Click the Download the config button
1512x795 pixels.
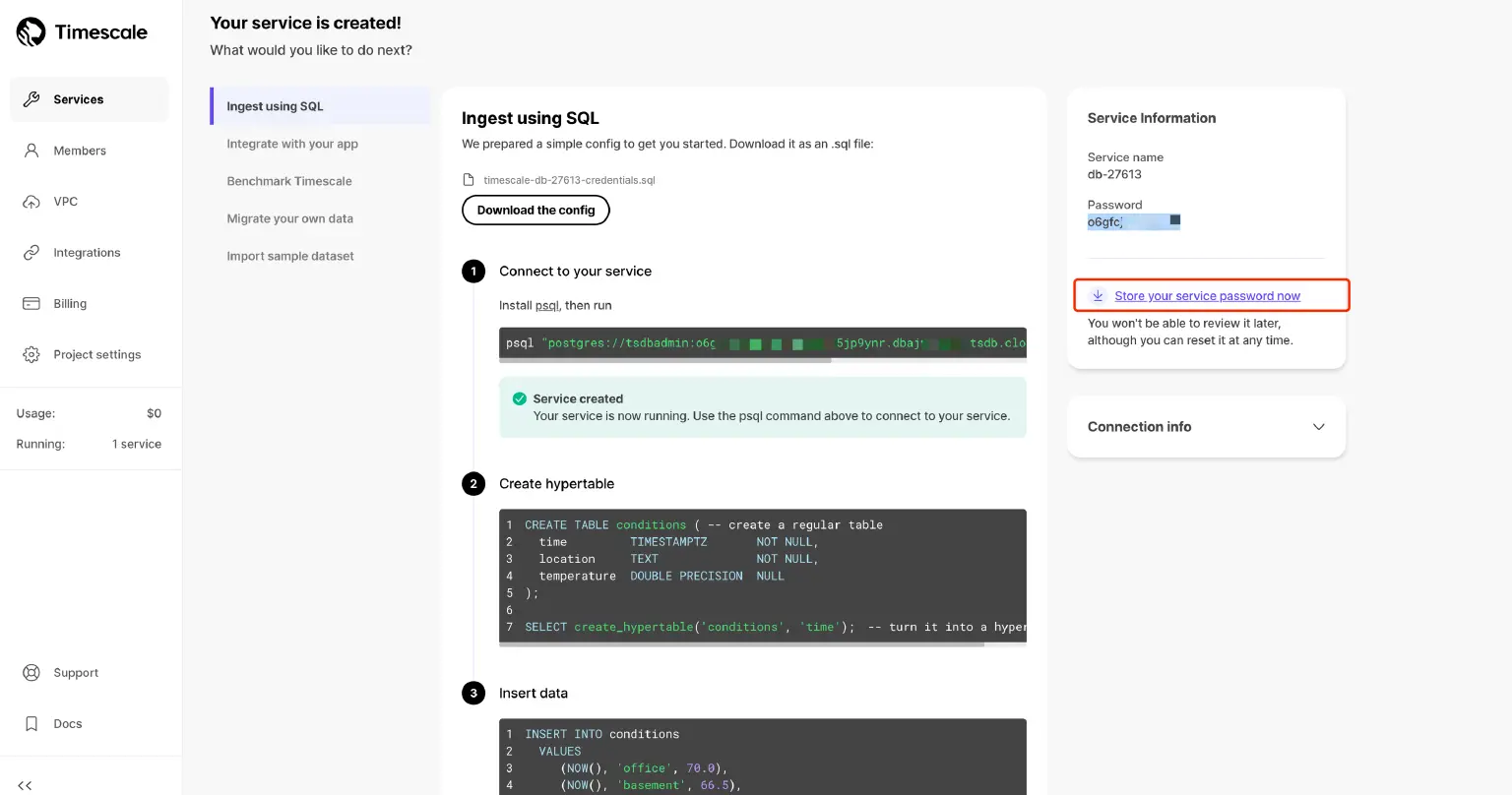535,211
